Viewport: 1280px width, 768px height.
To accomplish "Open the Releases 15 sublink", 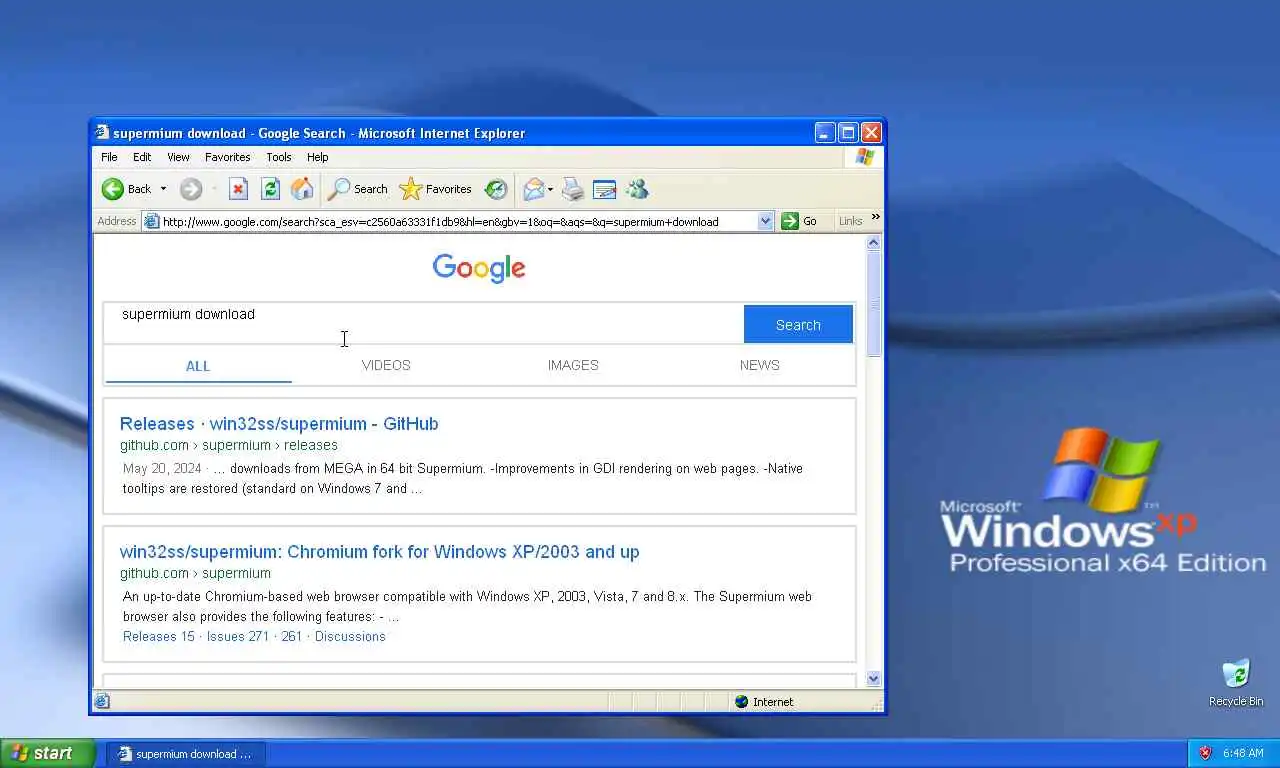I will tap(159, 636).
